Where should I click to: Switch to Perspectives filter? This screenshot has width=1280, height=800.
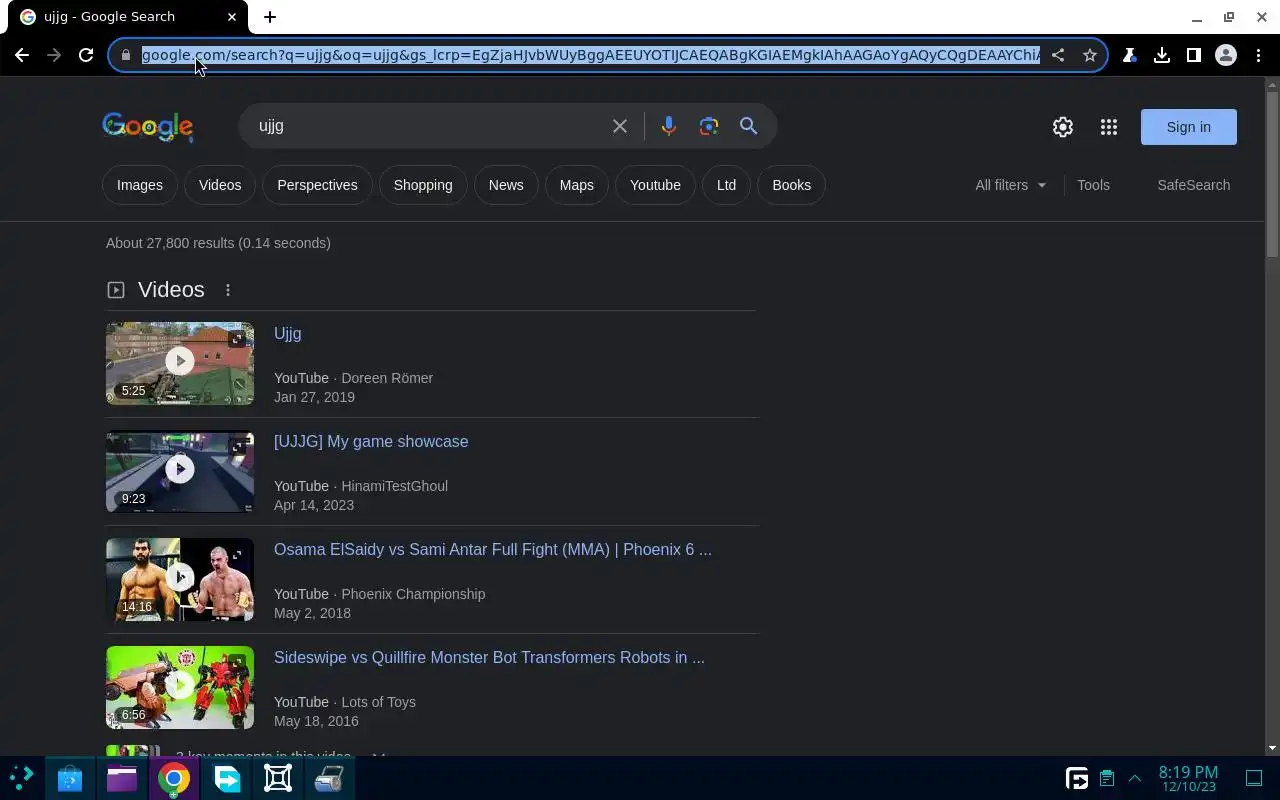(x=317, y=185)
